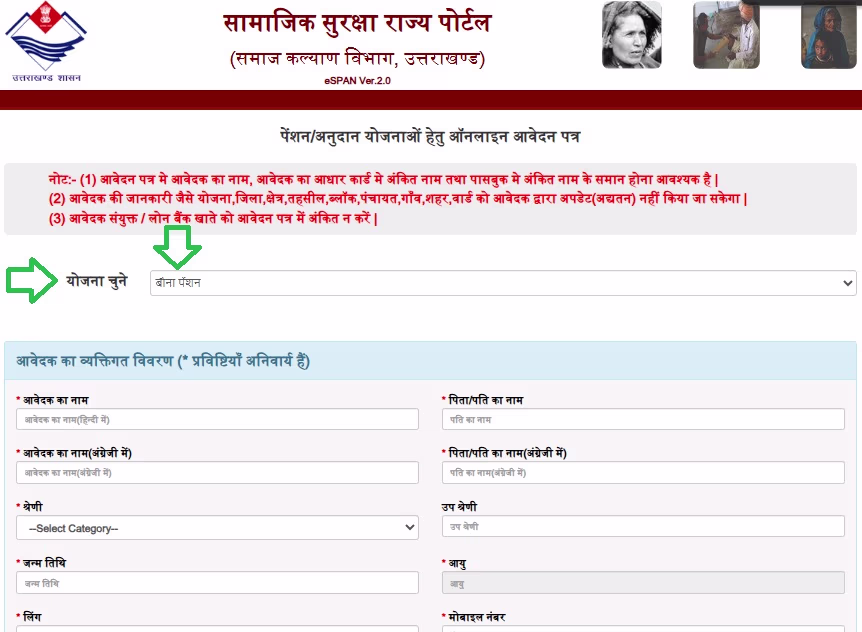Expand the योजना चुने scheme dropdown

tap(502, 283)
